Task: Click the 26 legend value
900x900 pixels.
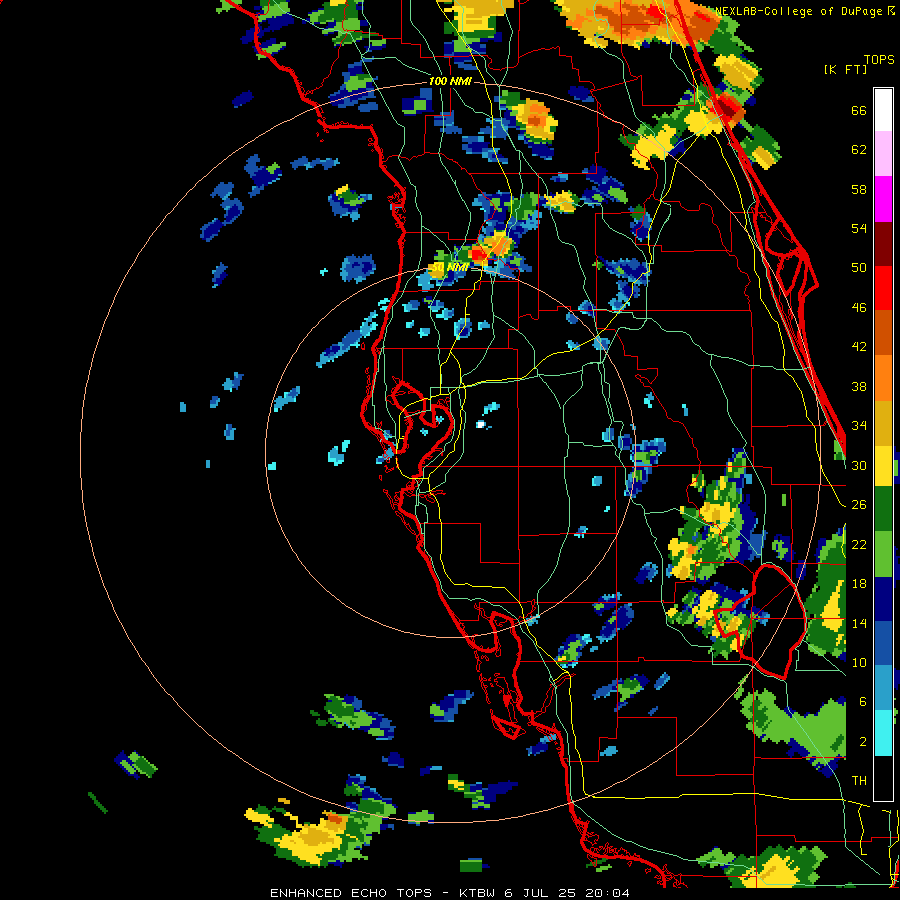Action: click(859, 505)
